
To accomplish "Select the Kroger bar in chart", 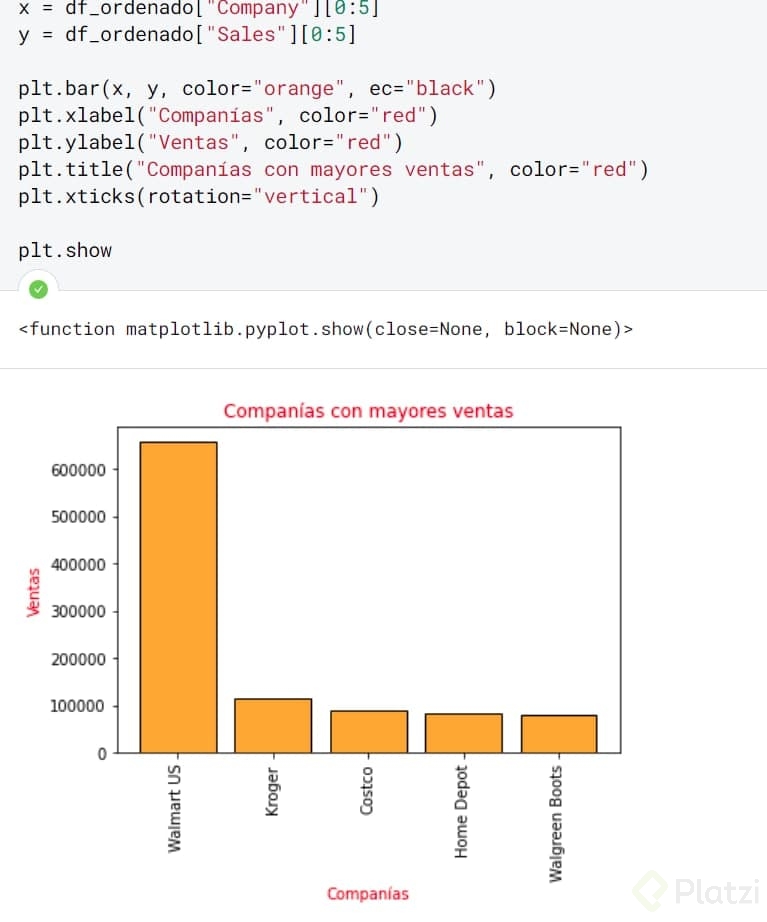I will point(273,725).
